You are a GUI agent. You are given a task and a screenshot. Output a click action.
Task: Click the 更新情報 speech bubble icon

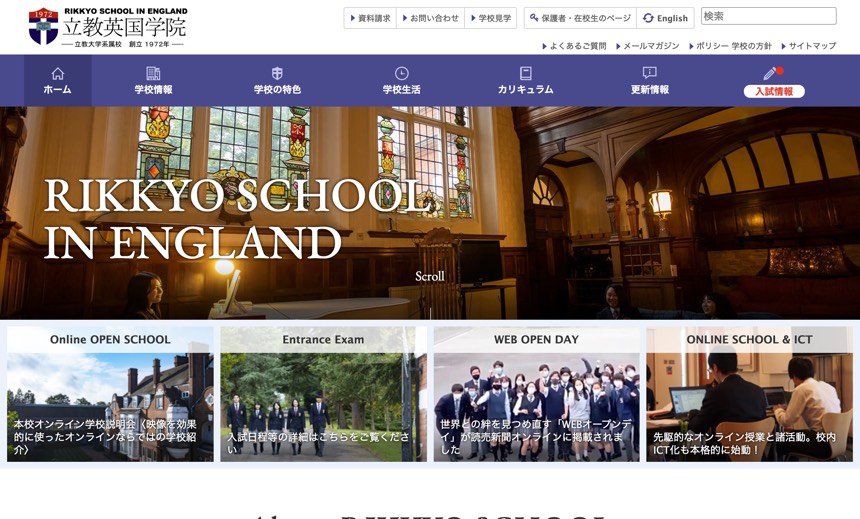click(649, 73)
